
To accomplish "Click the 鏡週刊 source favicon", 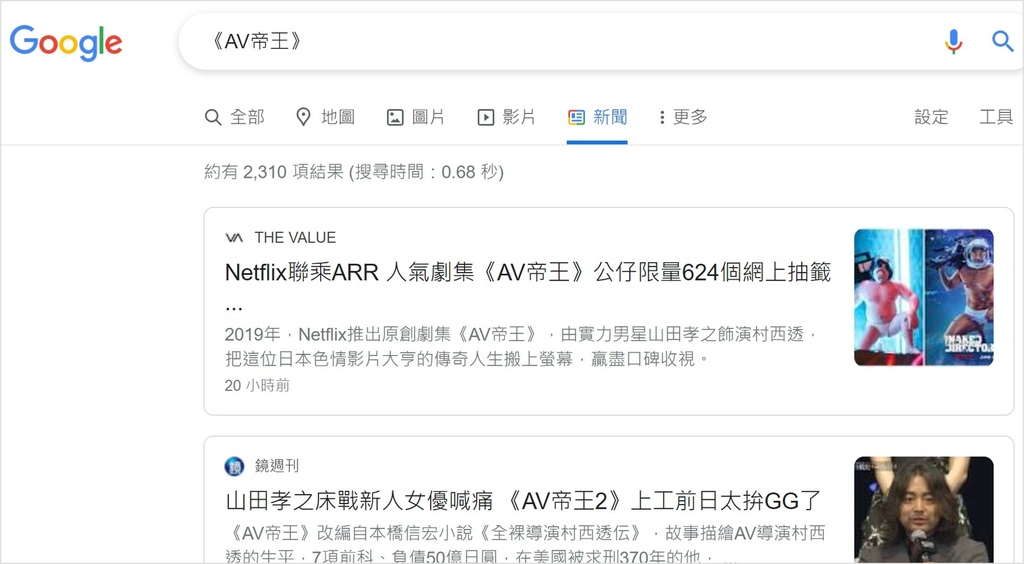I will click(234, 466).
